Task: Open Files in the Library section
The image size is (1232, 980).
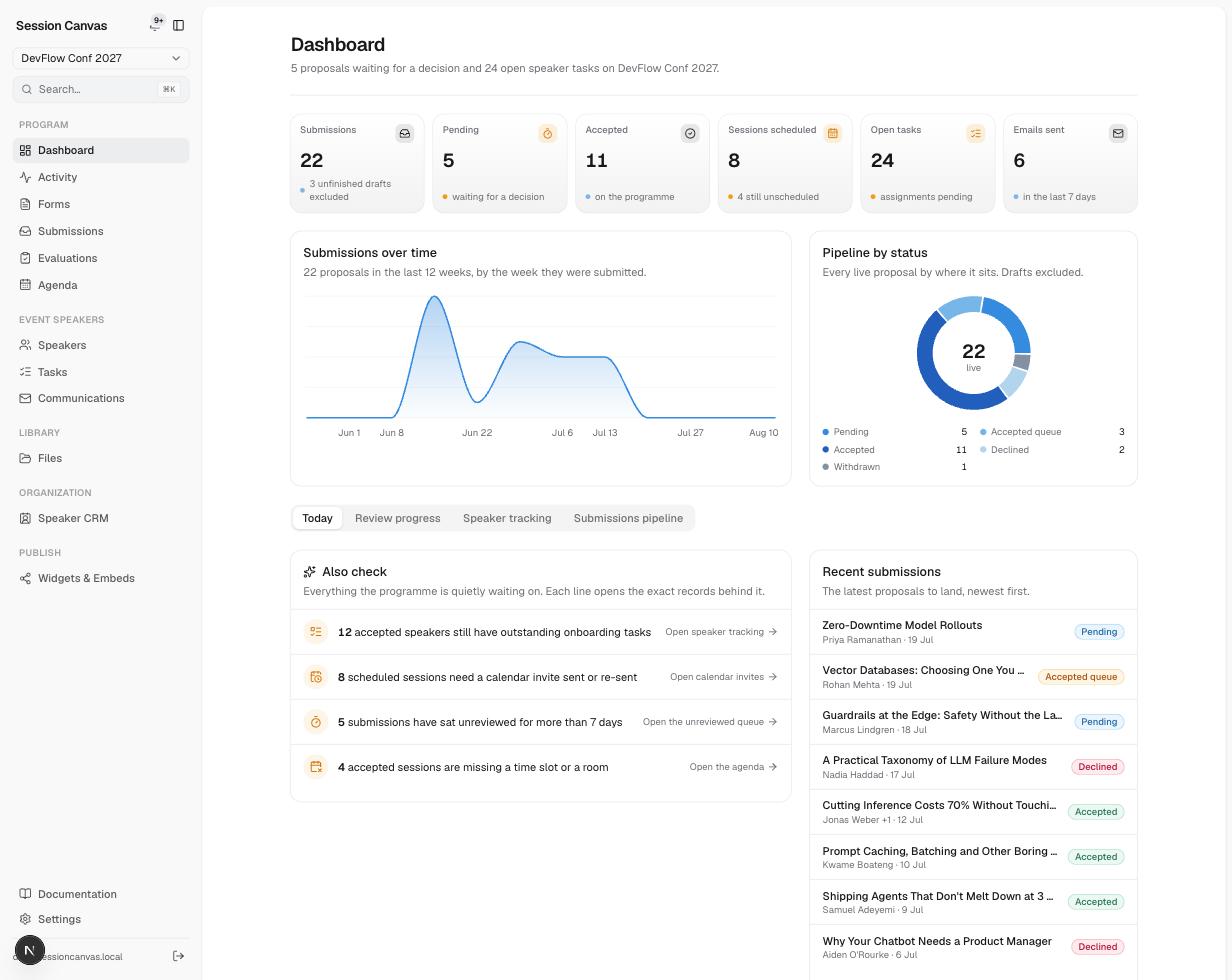Action: click(101, 458)
